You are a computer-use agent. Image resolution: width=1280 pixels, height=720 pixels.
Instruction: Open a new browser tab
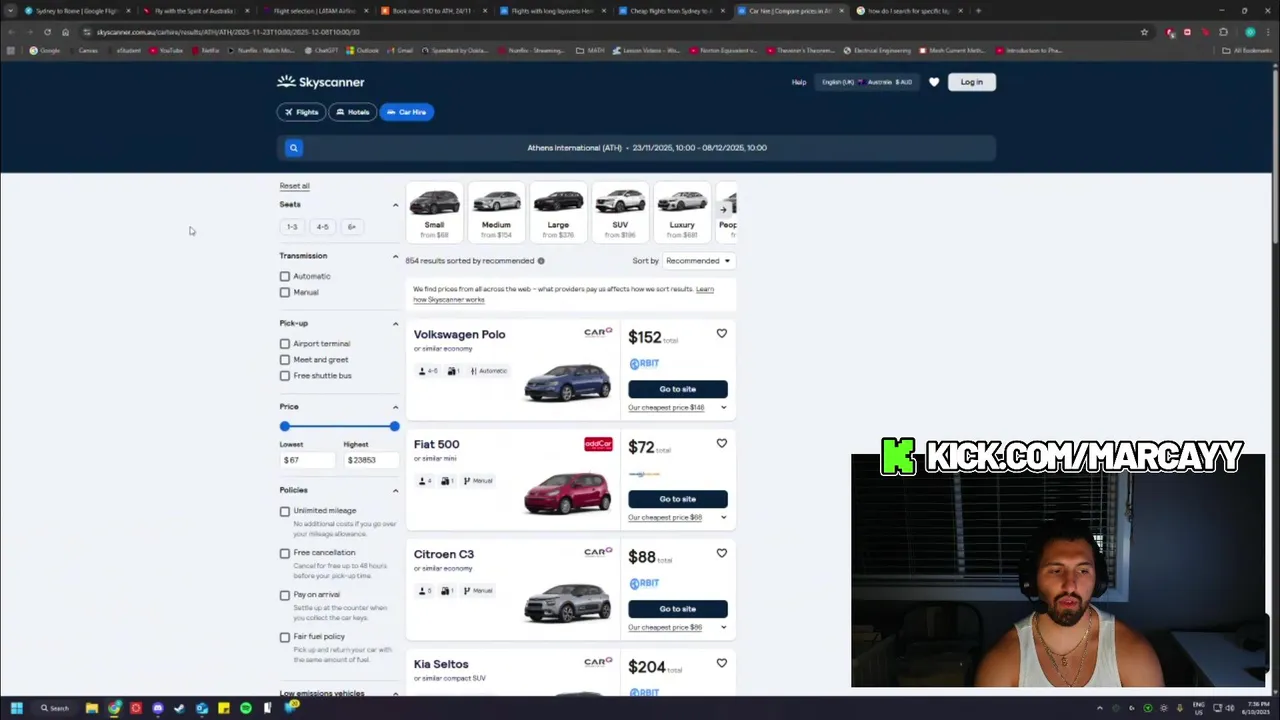[978, 11]
